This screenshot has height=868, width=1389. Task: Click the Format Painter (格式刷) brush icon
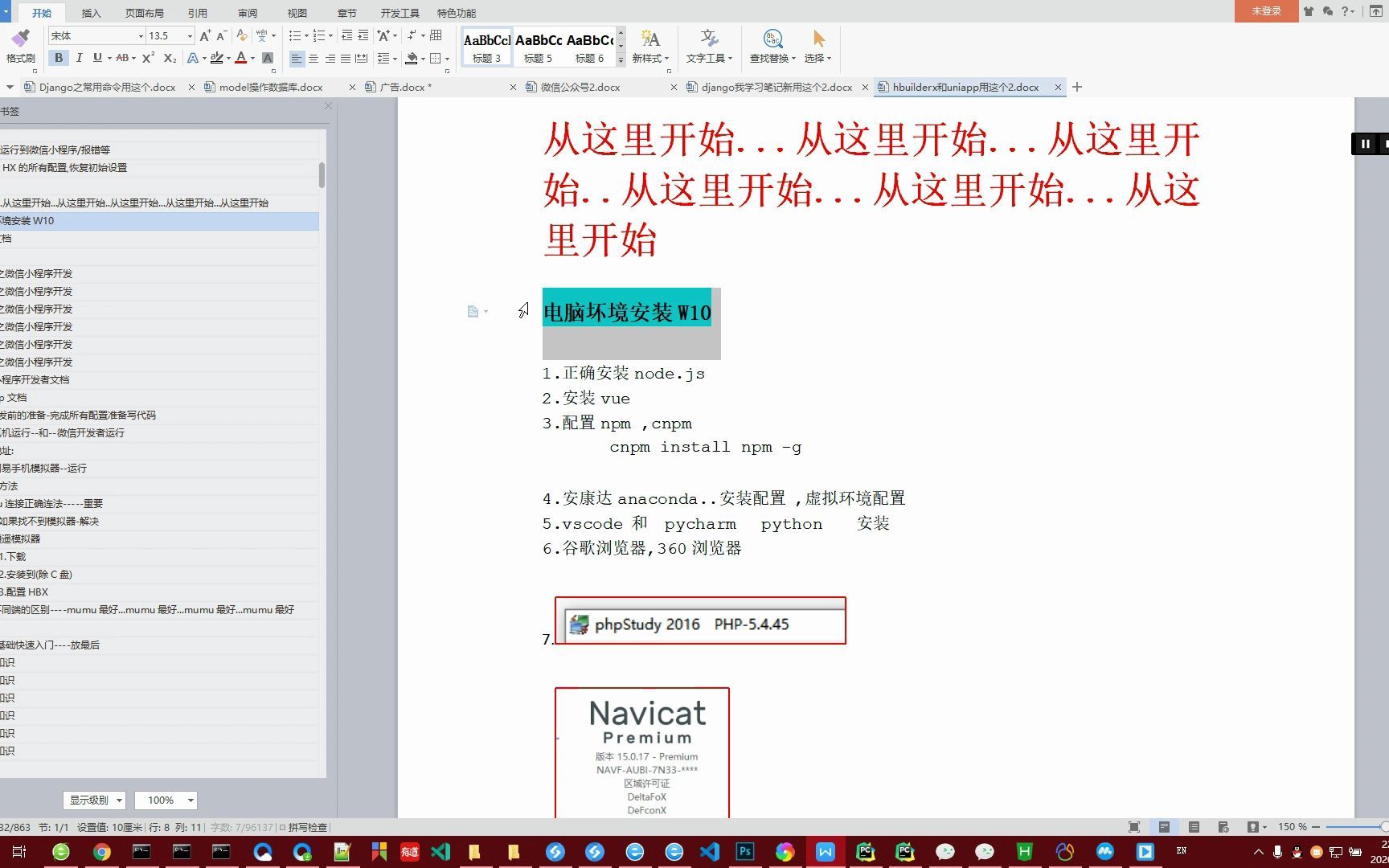click(21, 38)
